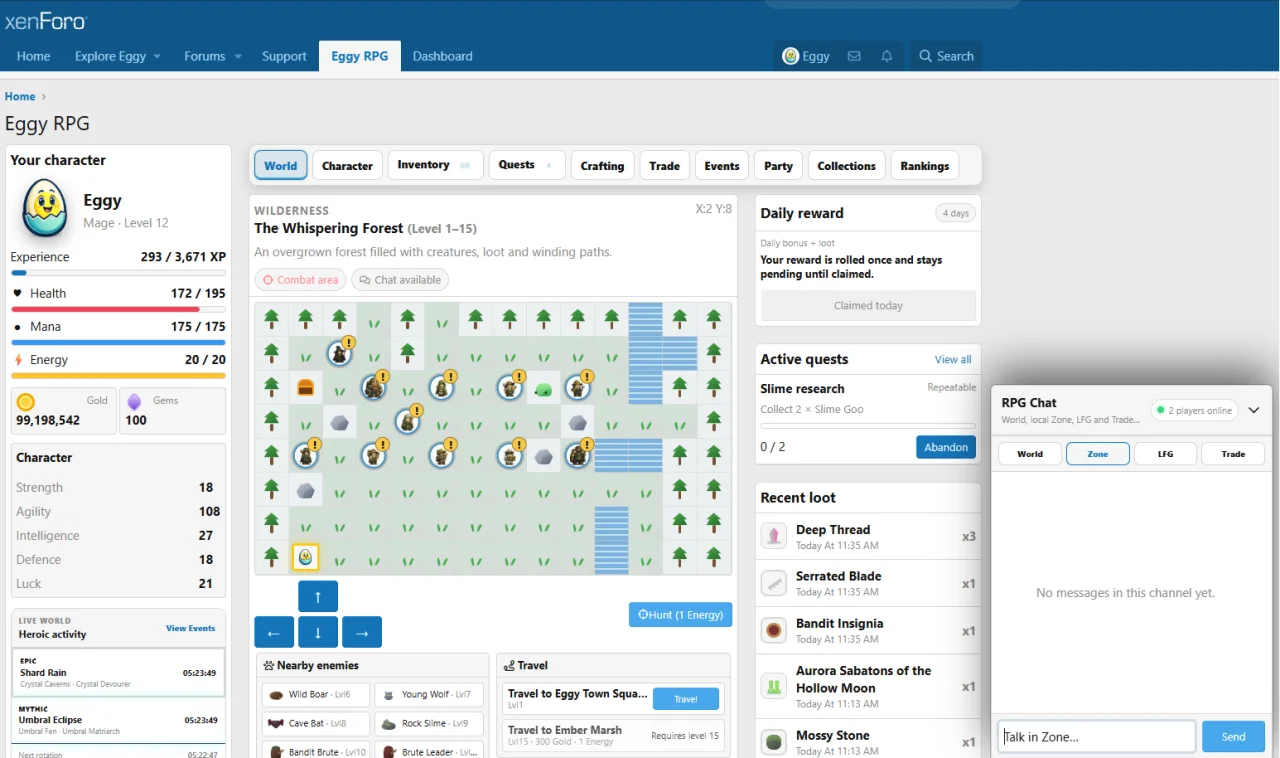The width and height of the screenshot is (1280, 758).
Task: Open the alerts bell icon
Action: (x=886, y=56)
